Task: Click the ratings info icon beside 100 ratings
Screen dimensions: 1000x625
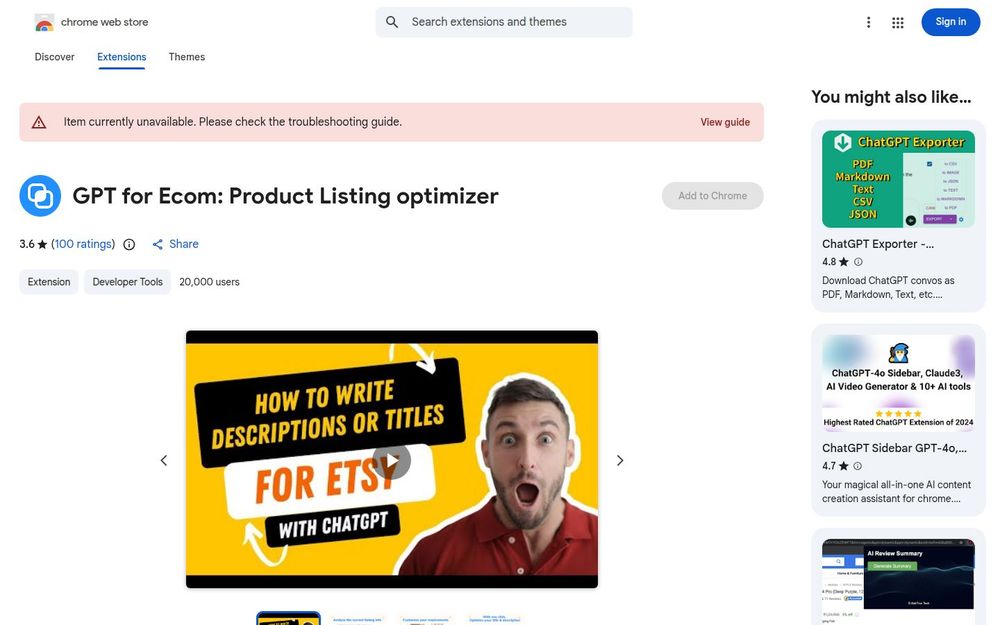Action: (129, 244)
